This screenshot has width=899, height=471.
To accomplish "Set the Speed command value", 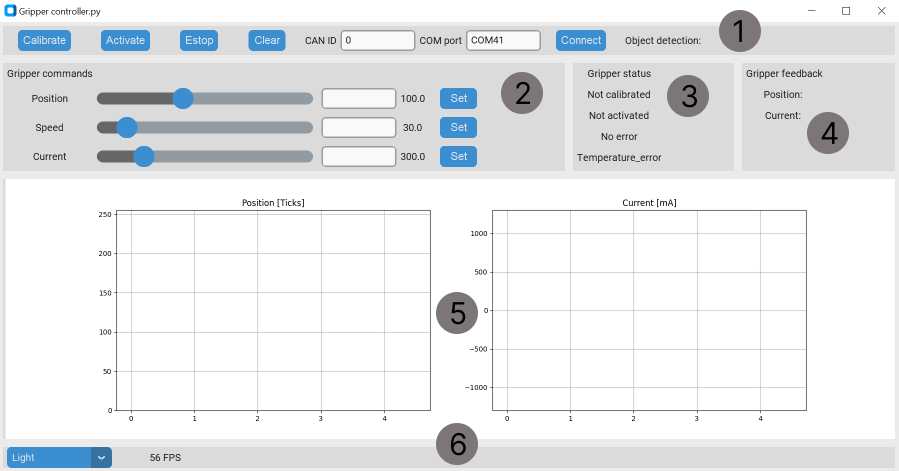I will pos(458,127).
